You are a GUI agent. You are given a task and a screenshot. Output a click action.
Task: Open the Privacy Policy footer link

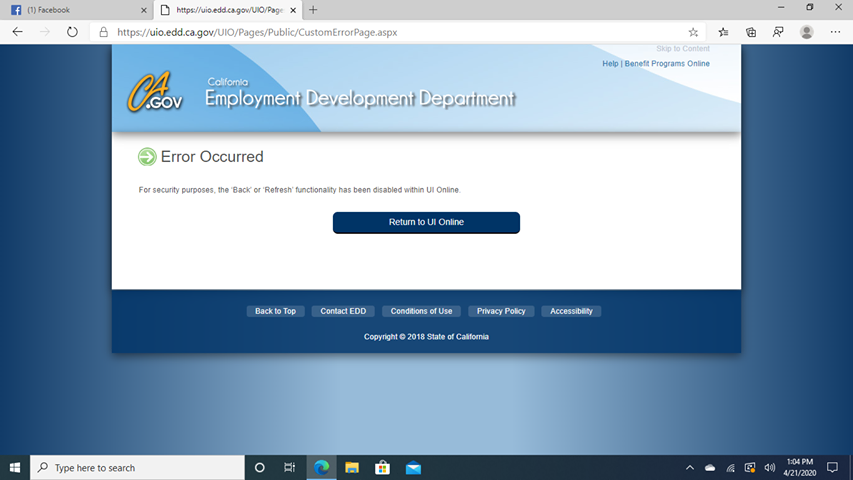click(x=501, y=311)
